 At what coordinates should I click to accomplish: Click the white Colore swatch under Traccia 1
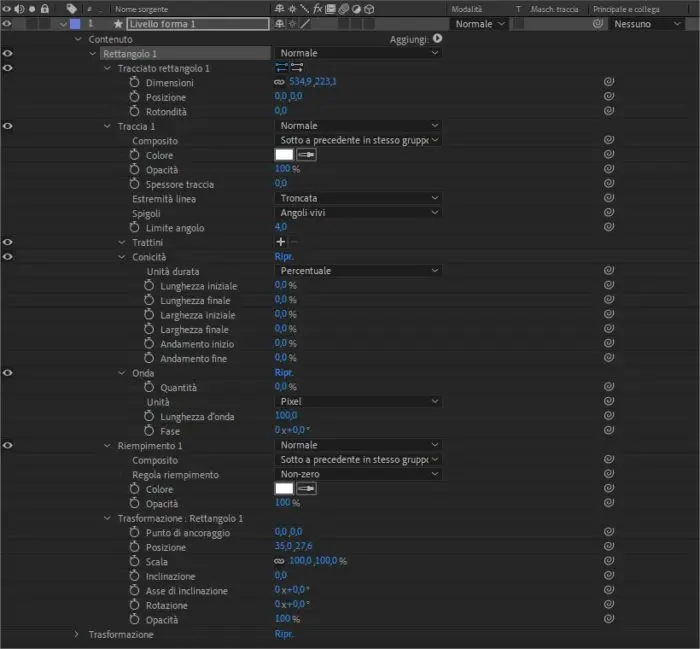coord(284,154)
